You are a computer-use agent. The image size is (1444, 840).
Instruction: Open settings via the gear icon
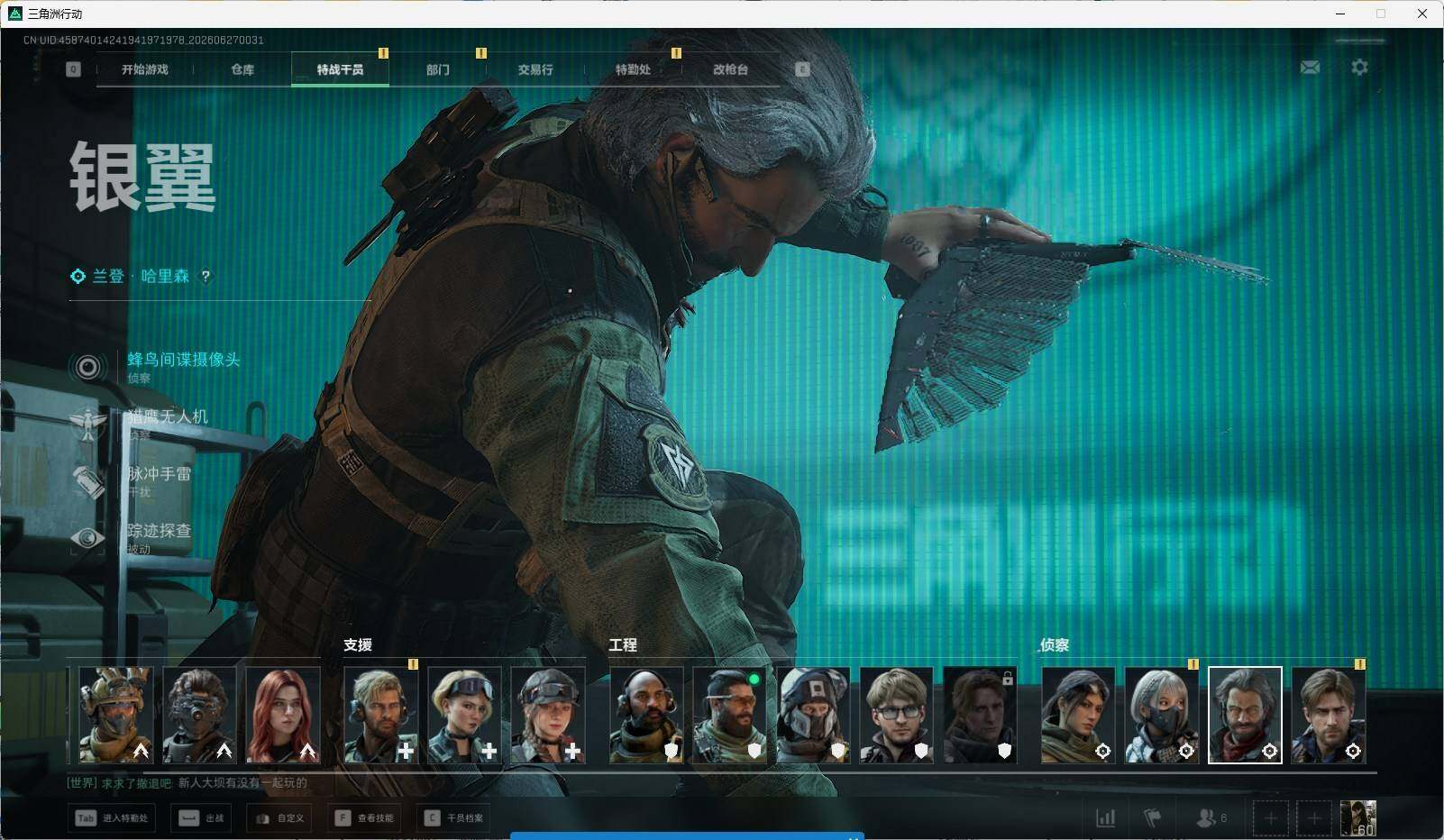tap(1359, 68)
